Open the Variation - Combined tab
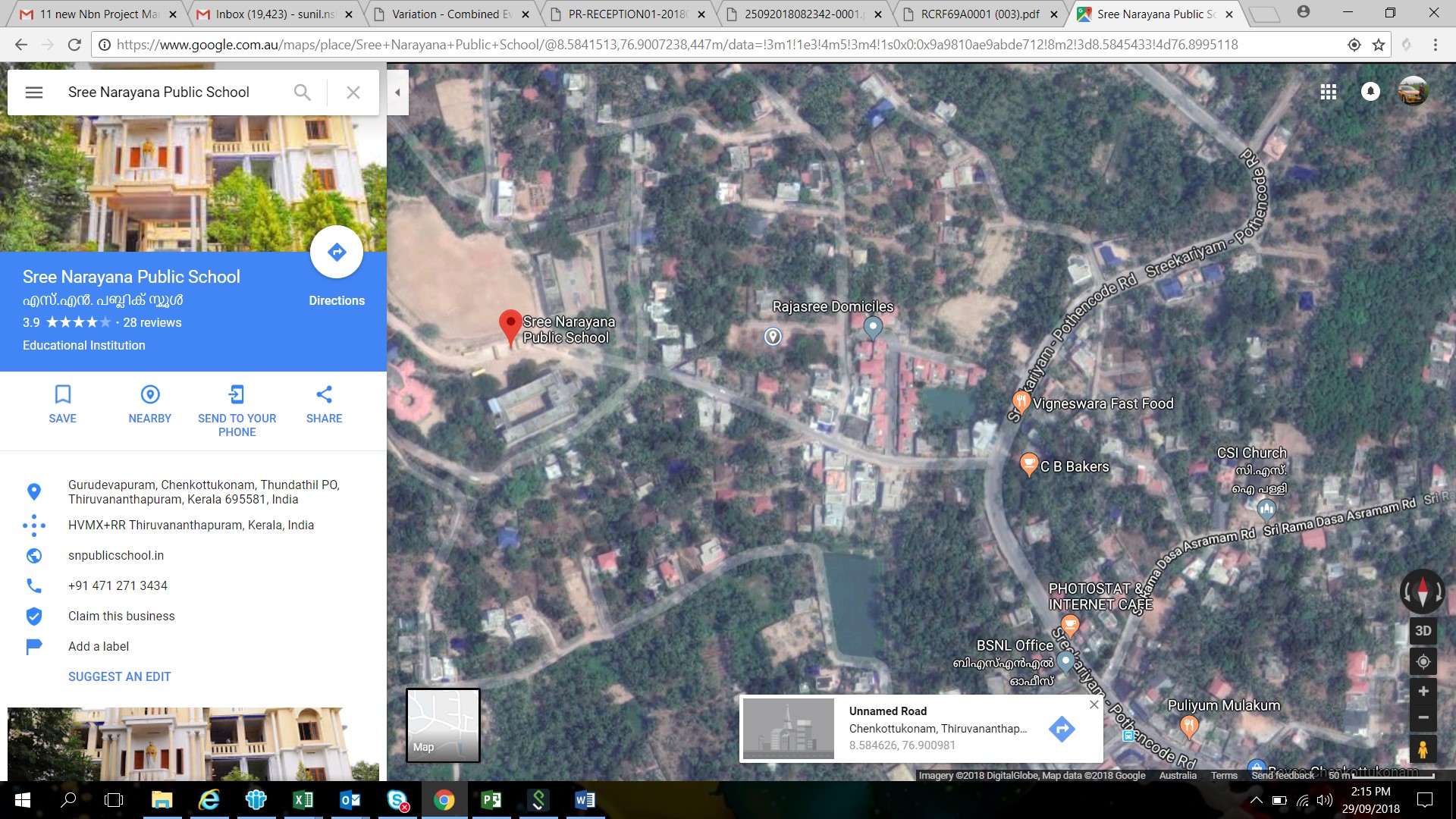The height and width of the screenshot is (819, 1456). point(450,14)
